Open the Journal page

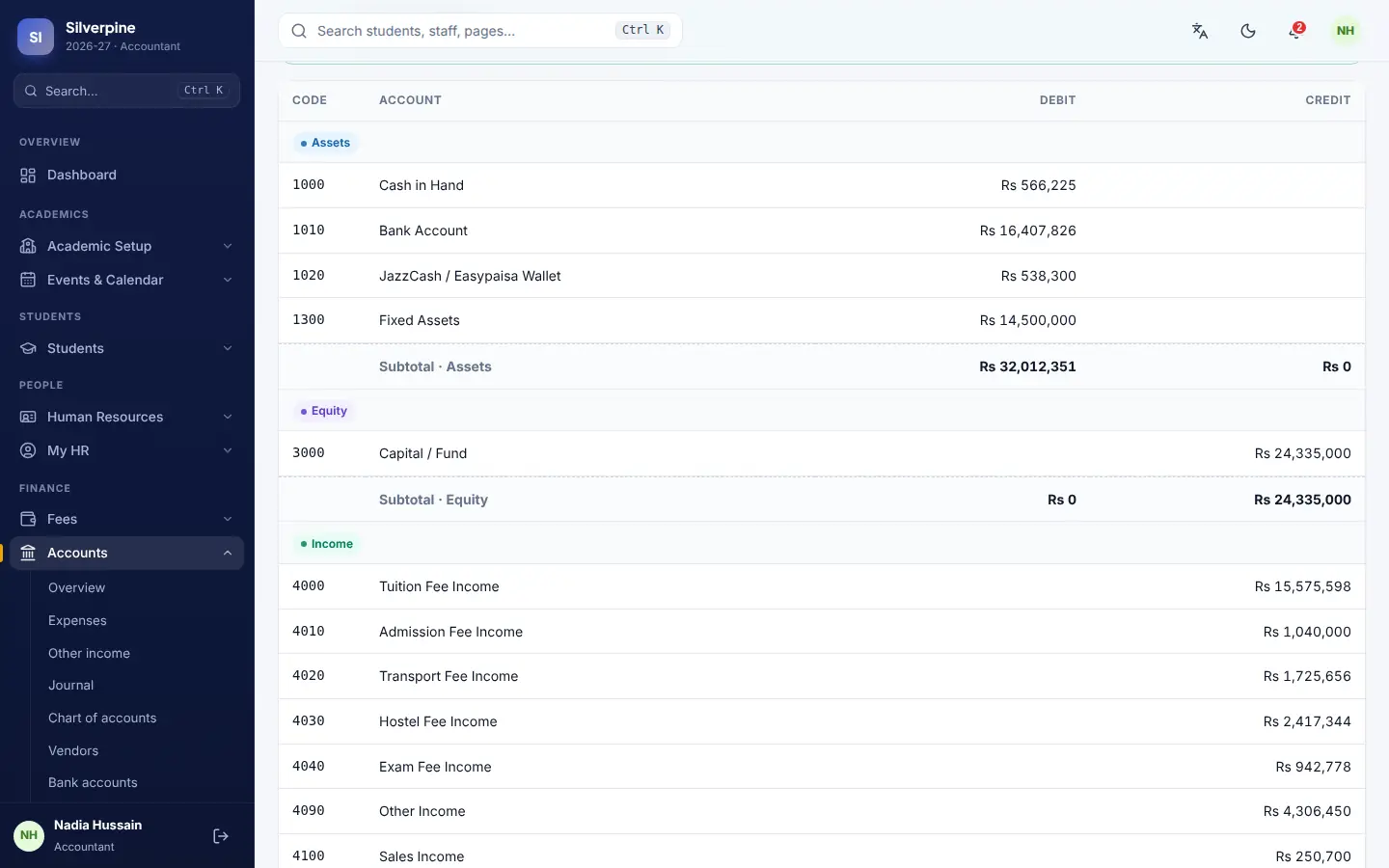[70, 685]
